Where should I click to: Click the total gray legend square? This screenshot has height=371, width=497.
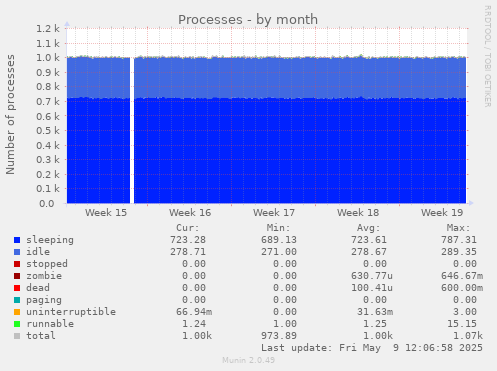click(17, 336)
